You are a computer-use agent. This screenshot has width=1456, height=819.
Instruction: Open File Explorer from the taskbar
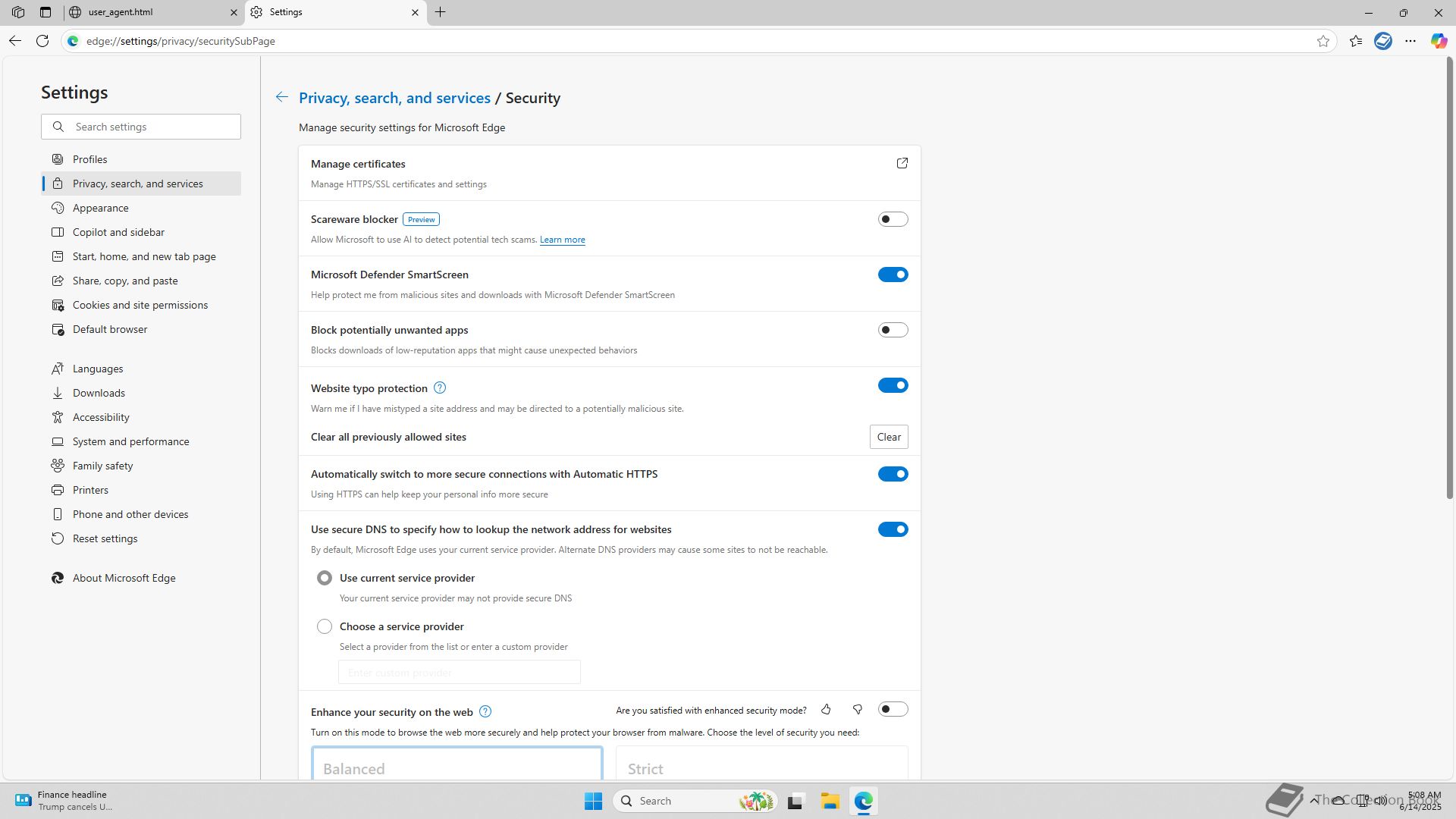pyautogui.click(x=830, y=801)
